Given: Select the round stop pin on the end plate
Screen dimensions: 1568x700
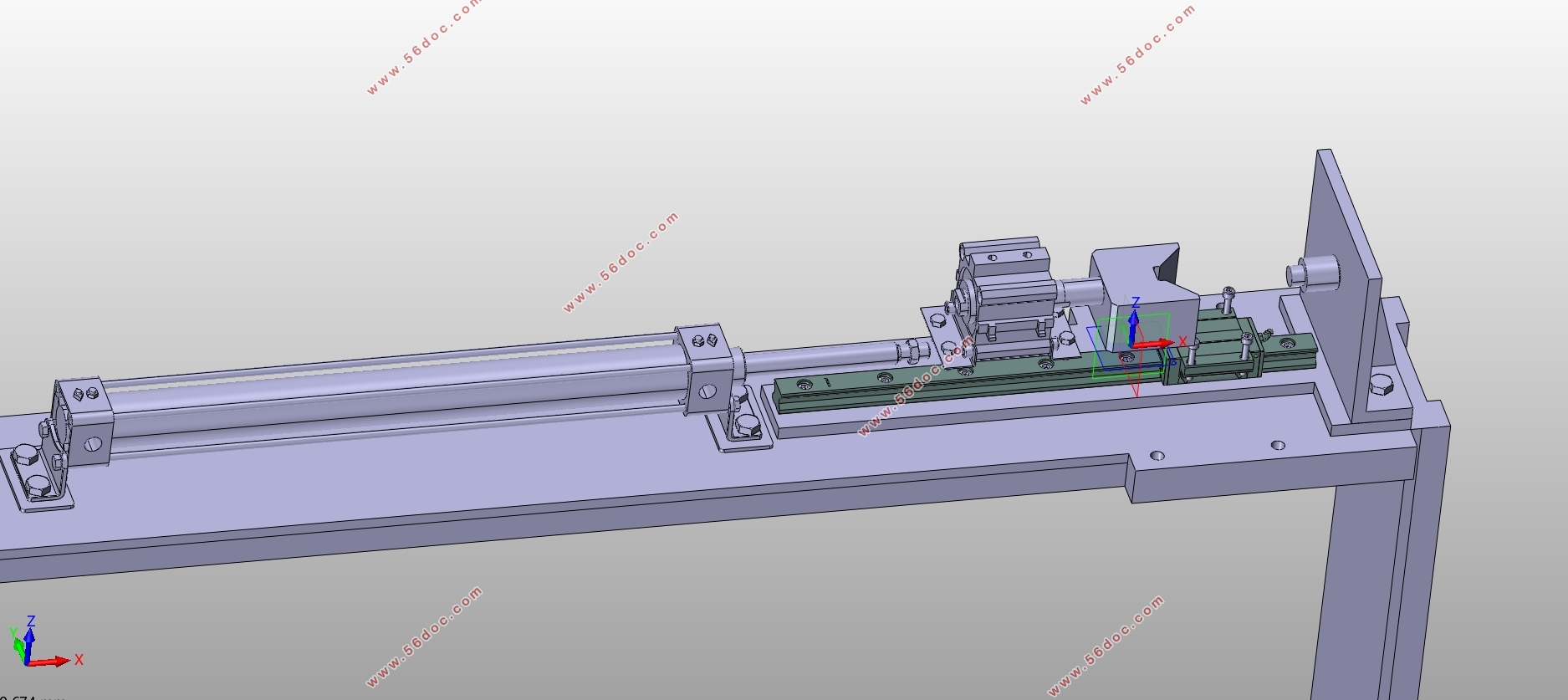Looking at the screenshot, I should 1309,272.
